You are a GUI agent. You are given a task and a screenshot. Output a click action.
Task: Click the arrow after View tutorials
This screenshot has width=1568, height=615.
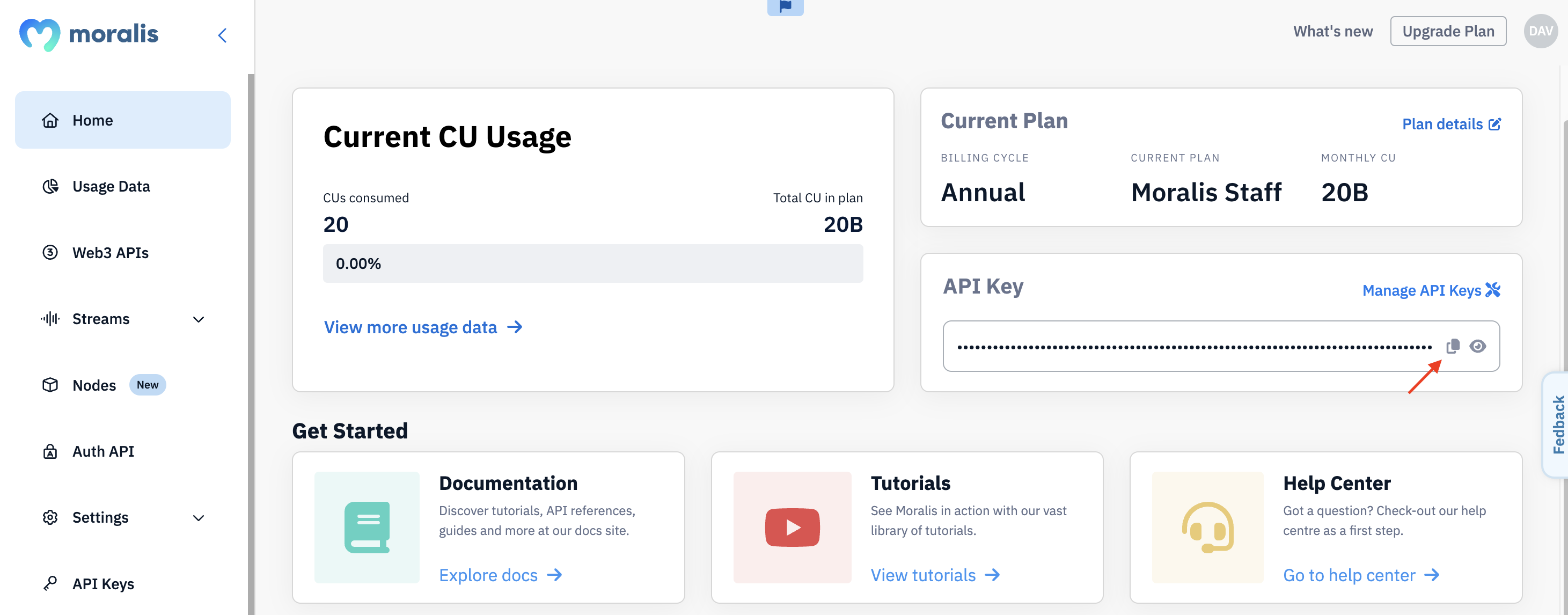coord(992,575)
